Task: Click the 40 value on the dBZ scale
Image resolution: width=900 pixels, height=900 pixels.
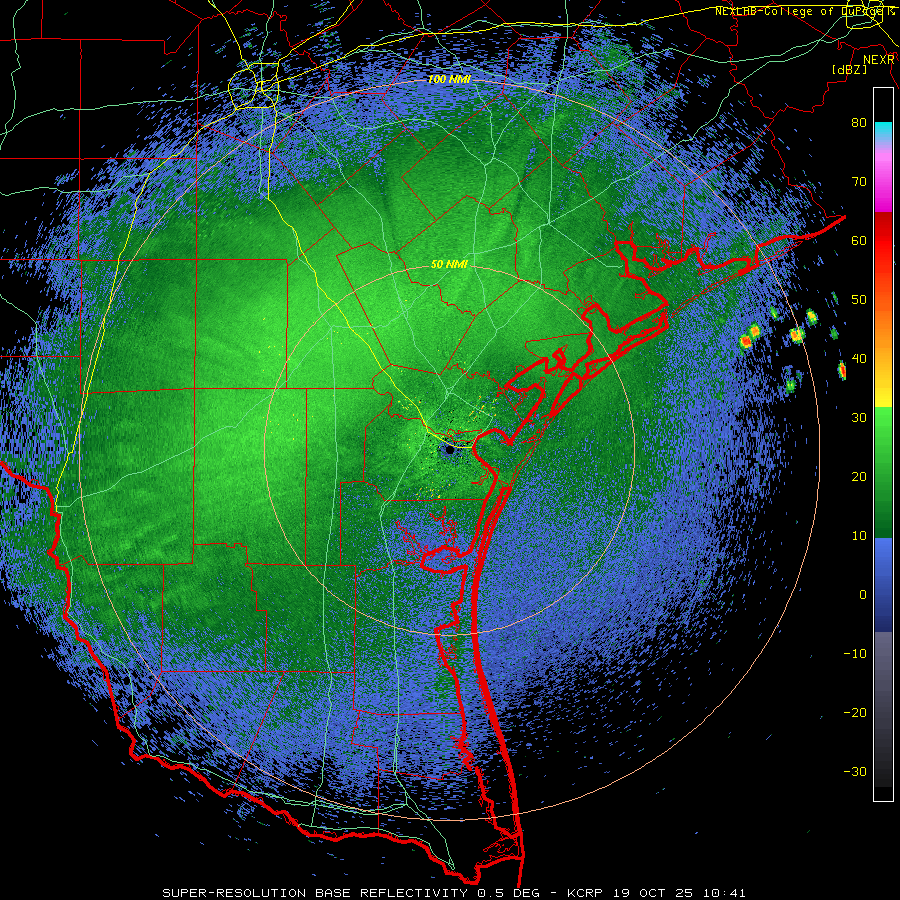Action: [x=859, y=358]
